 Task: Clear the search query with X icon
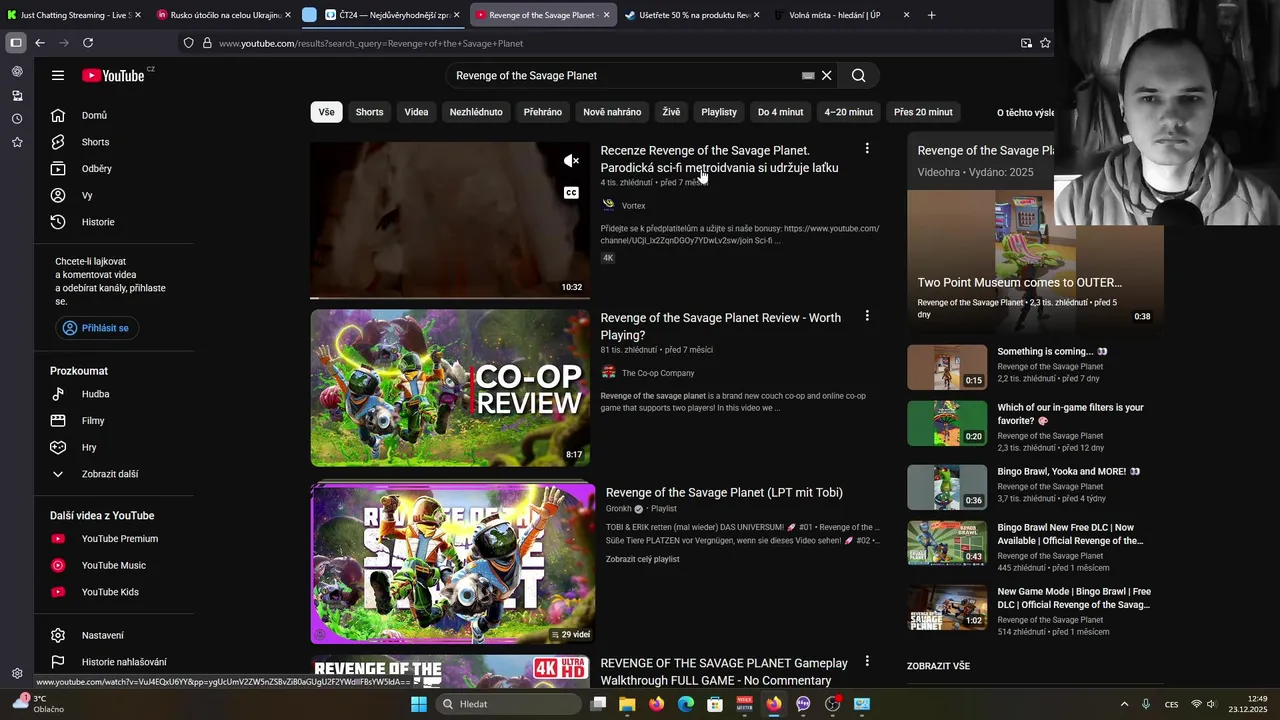[x=826, y=75]
